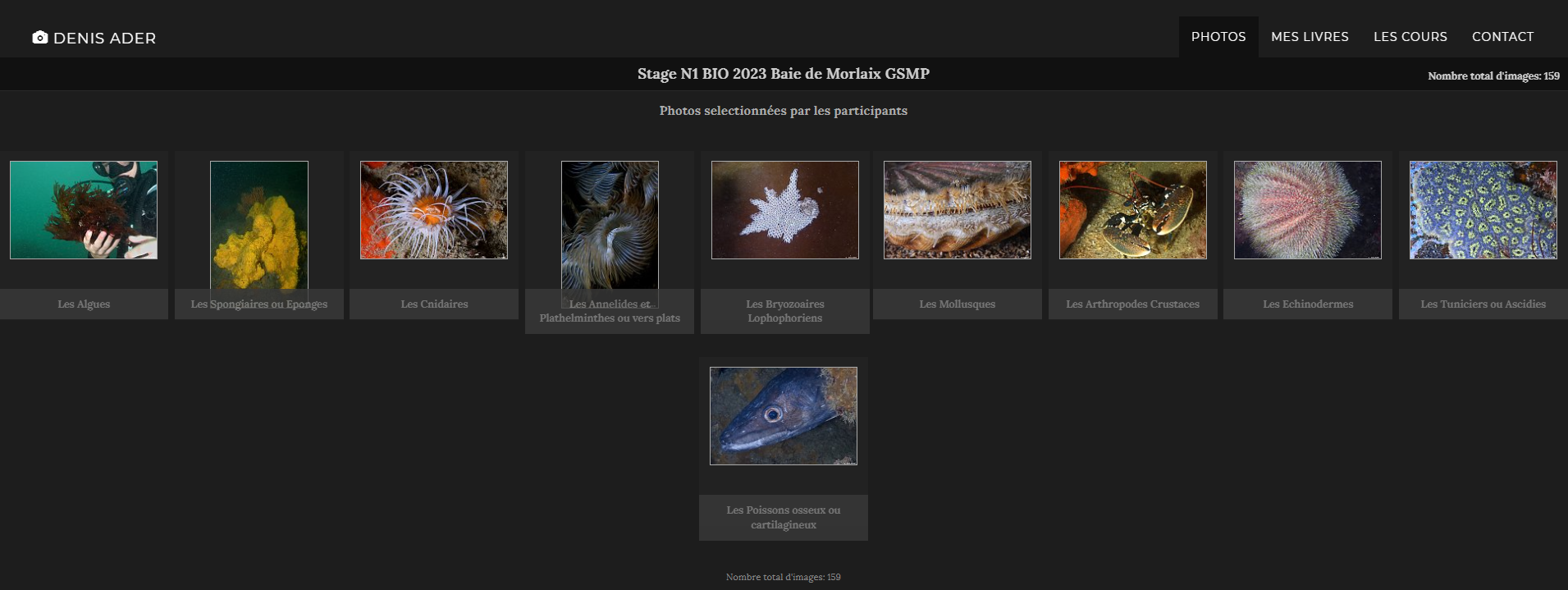Click the camera icon beside Denis Ader
The width and height of the screenshot is (1568, 590).
click(x=39, y=38)
